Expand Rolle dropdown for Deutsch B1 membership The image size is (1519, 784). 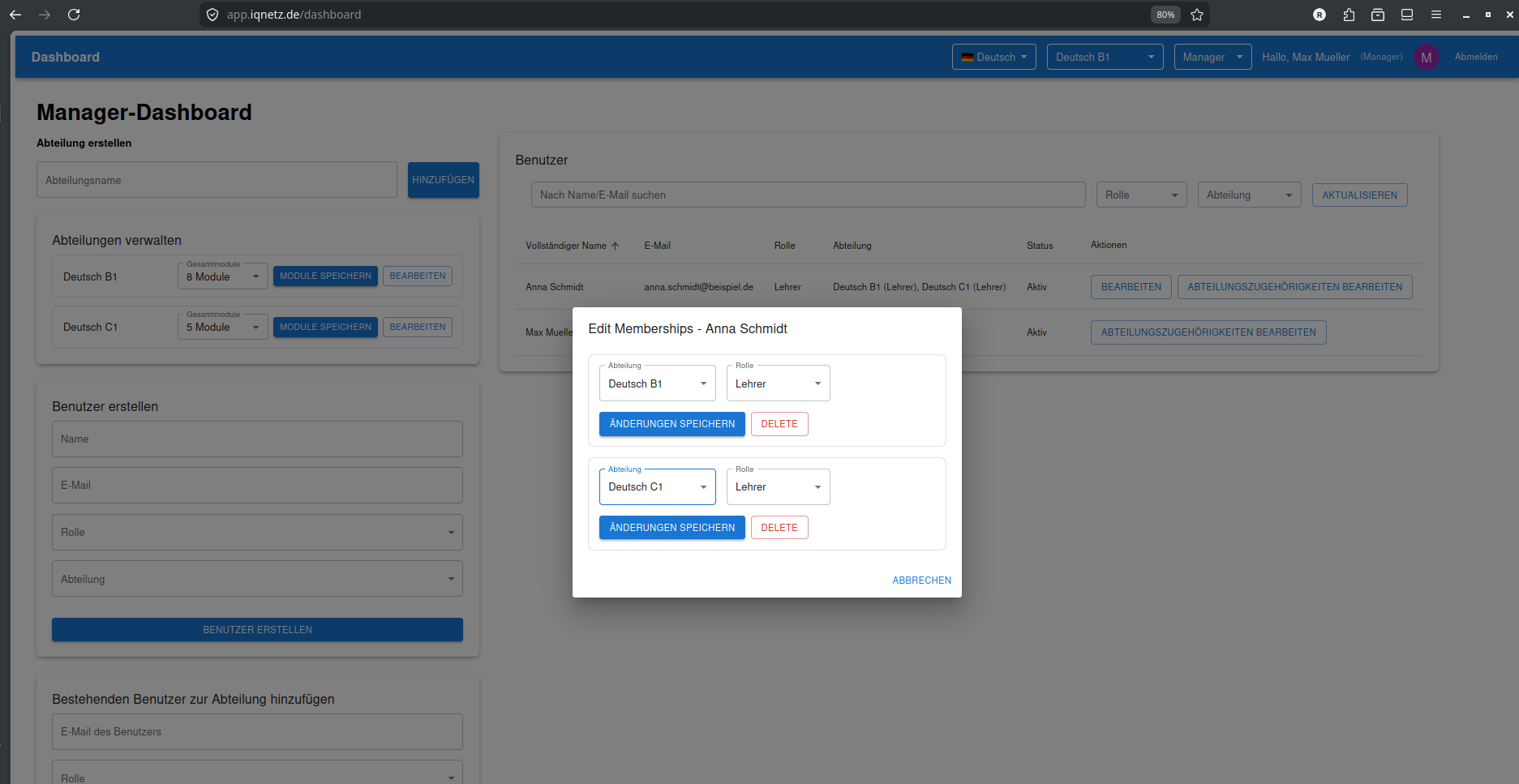(x=778, y=383)
